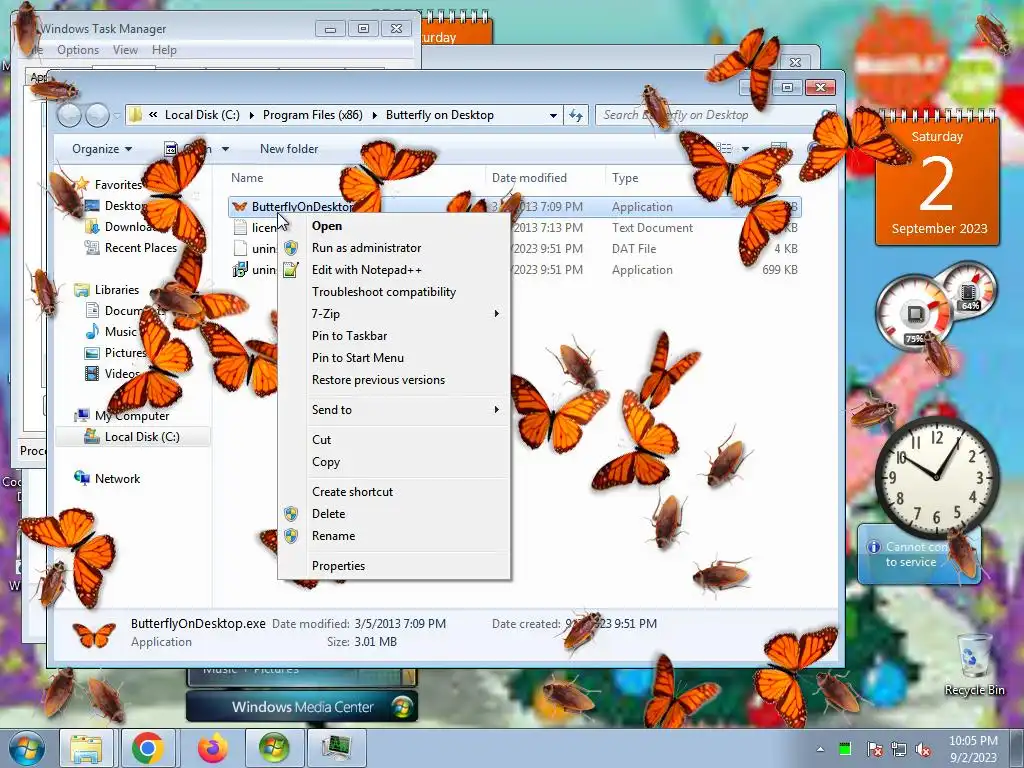Expand the path overflow chevron before Local Disk

click(153, 115)
